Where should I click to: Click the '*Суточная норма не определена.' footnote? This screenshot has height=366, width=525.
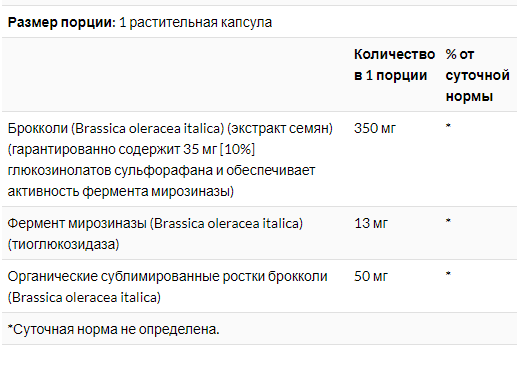pos(114,330)
